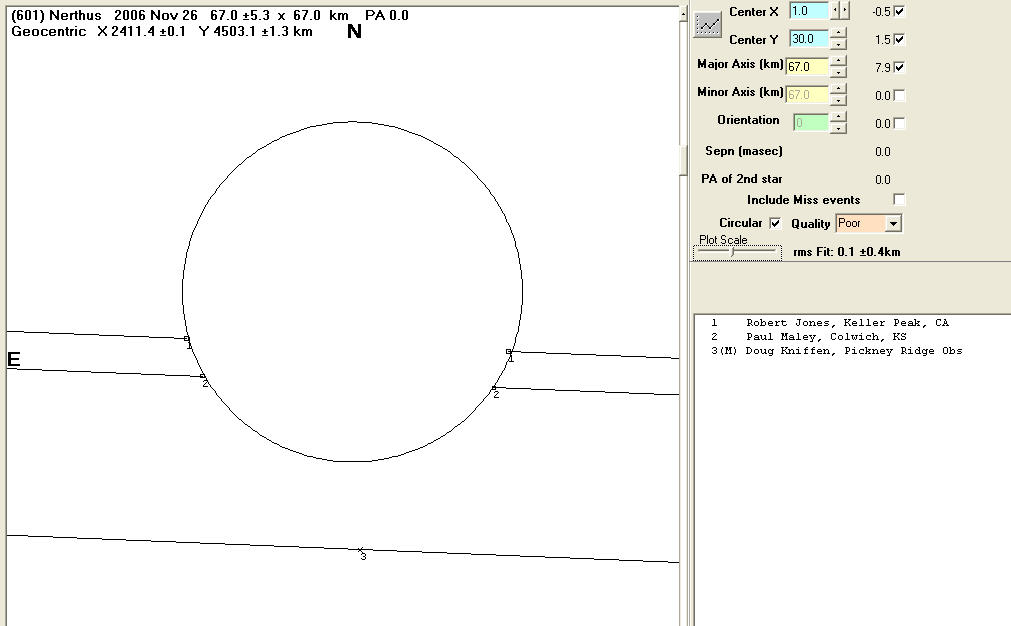The height and width of the screenshot is (626, 1011).
Task: Click the Major Axis uncertainty value 7.9
Action: click(883, 67)
